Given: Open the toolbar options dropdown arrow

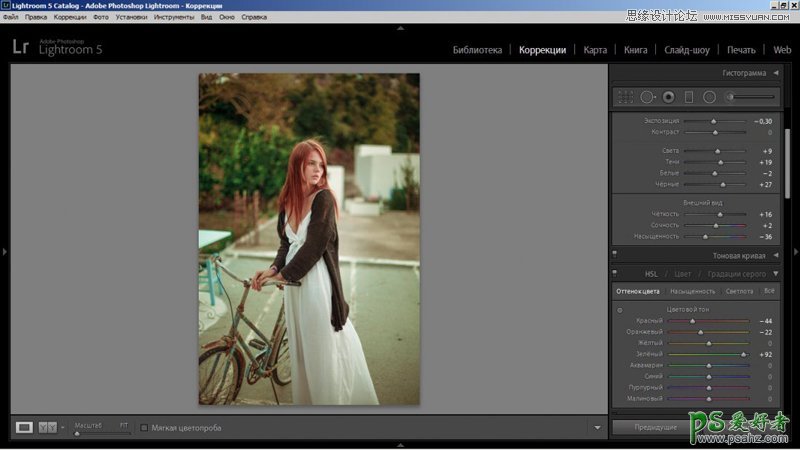Looking at the screenshot, I should point(597,428).
